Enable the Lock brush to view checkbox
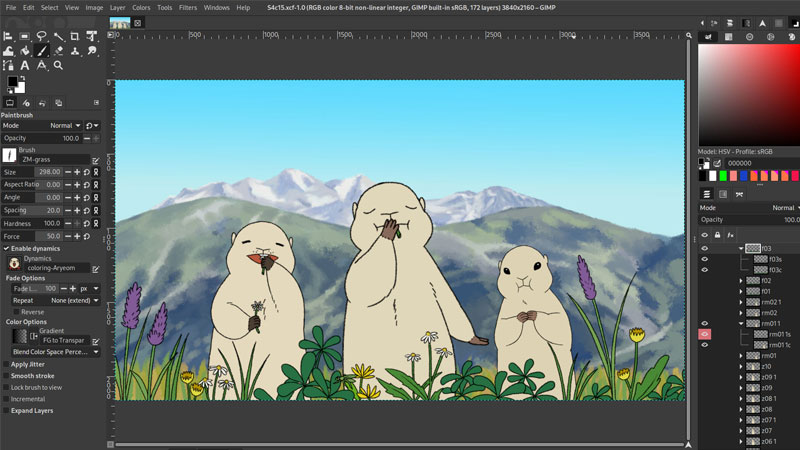 coord(6,387)
